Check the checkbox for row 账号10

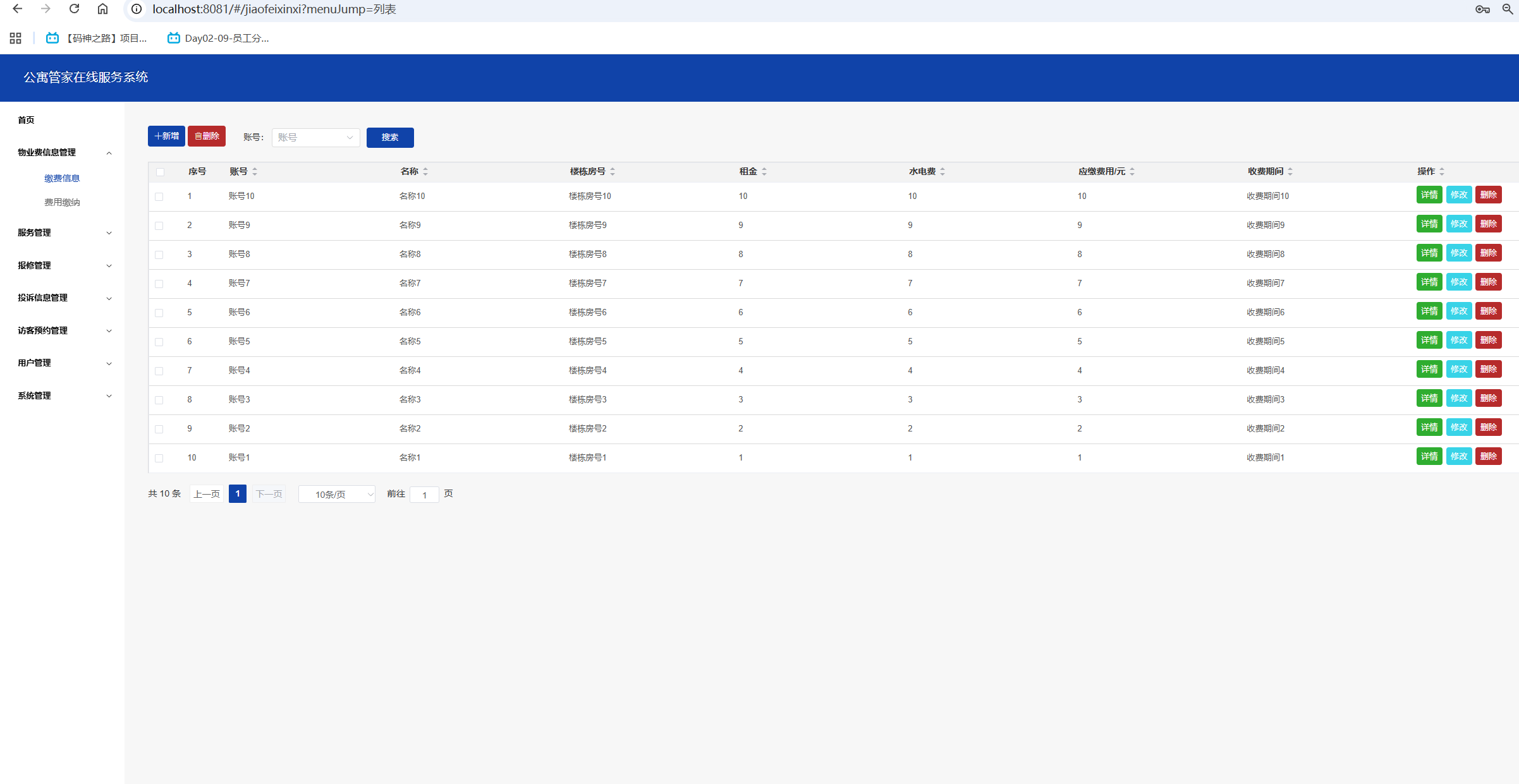159,196
